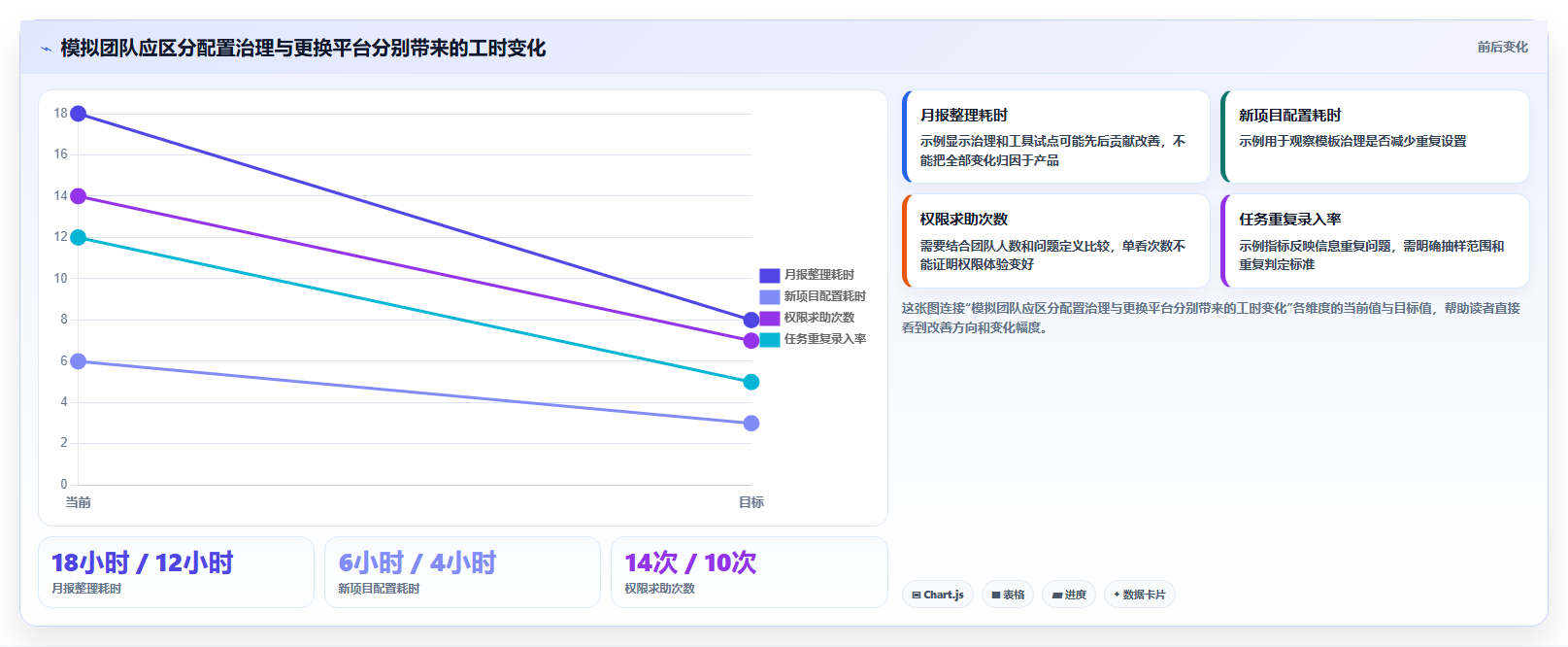
Task: Click the target point at value 5
Action: pos(751,382)
